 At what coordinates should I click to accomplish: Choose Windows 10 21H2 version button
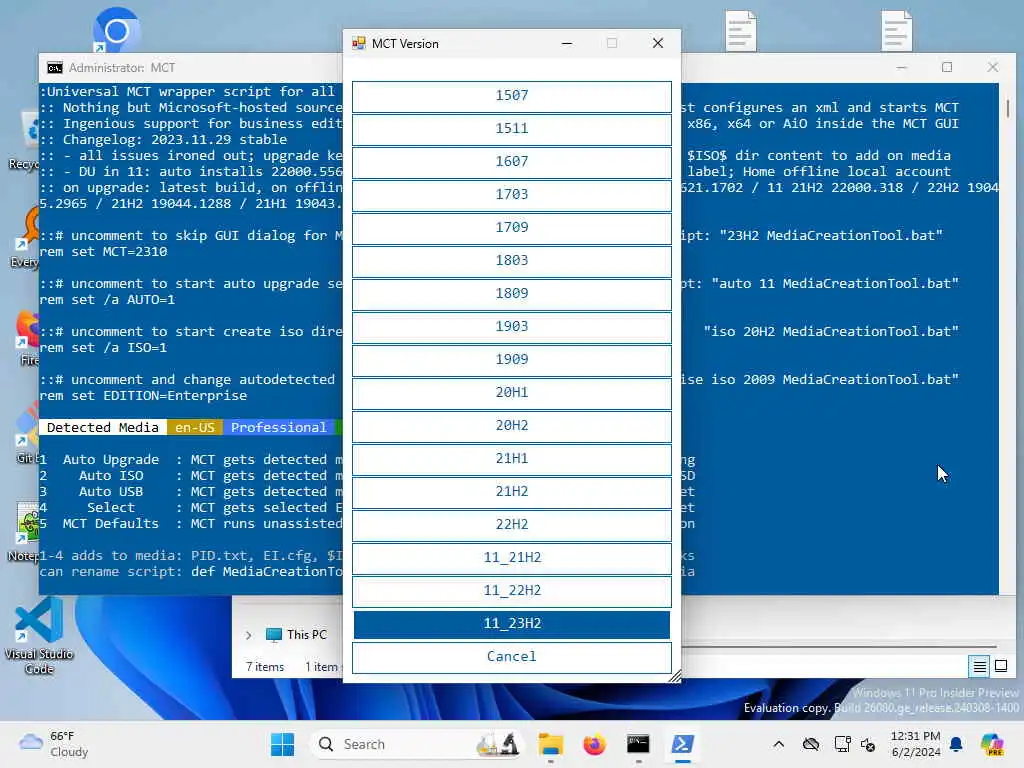(511, 492)
